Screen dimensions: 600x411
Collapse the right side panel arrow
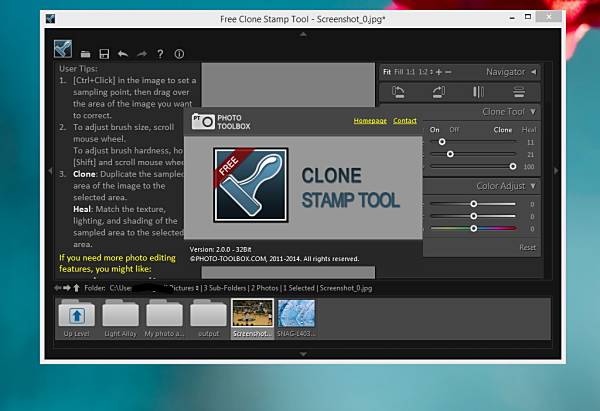[x=556, y=171]
